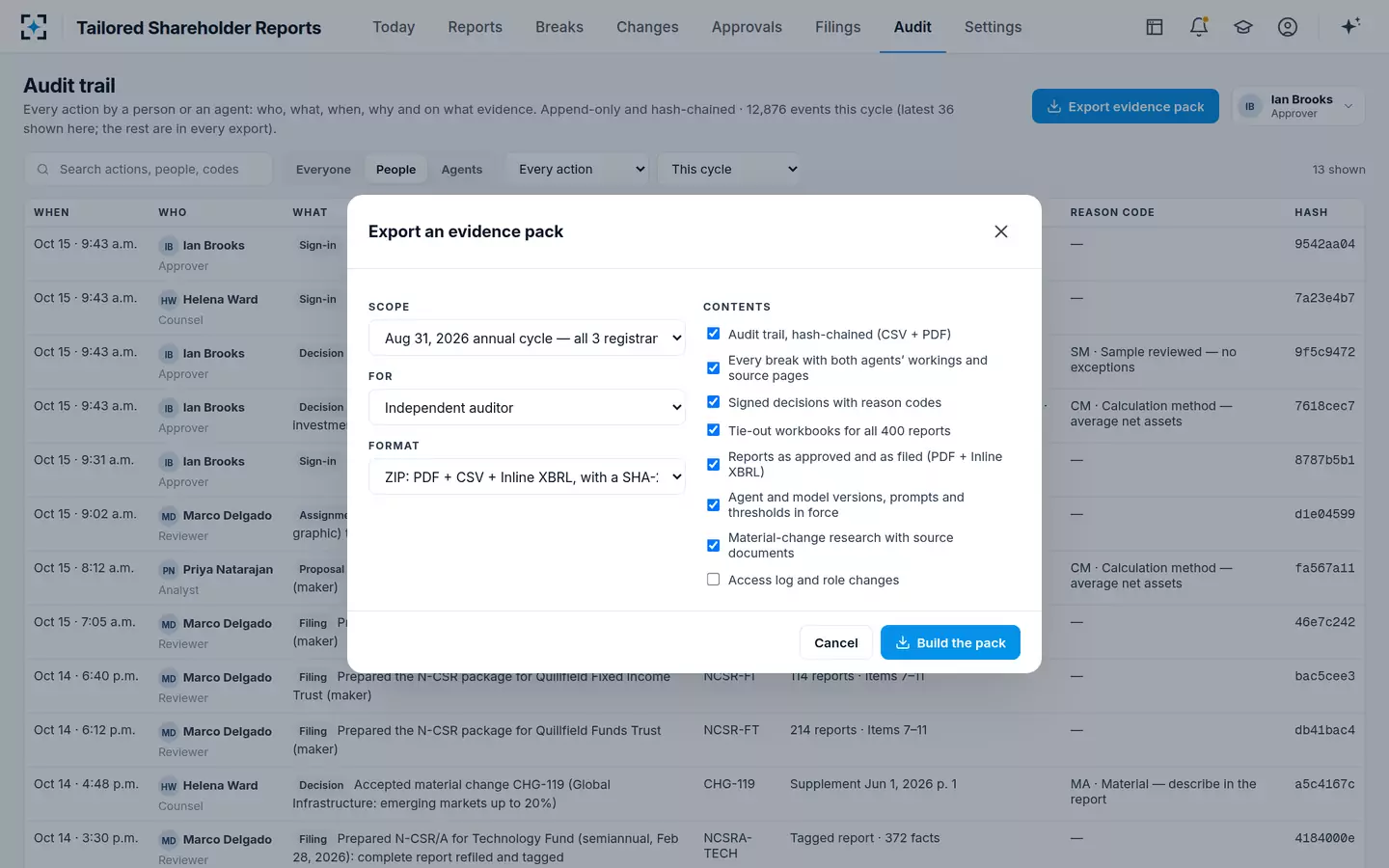This screenshot has width=1389, height=868.
Task: Go to the Breaks tab
Action: coord(559,27)
